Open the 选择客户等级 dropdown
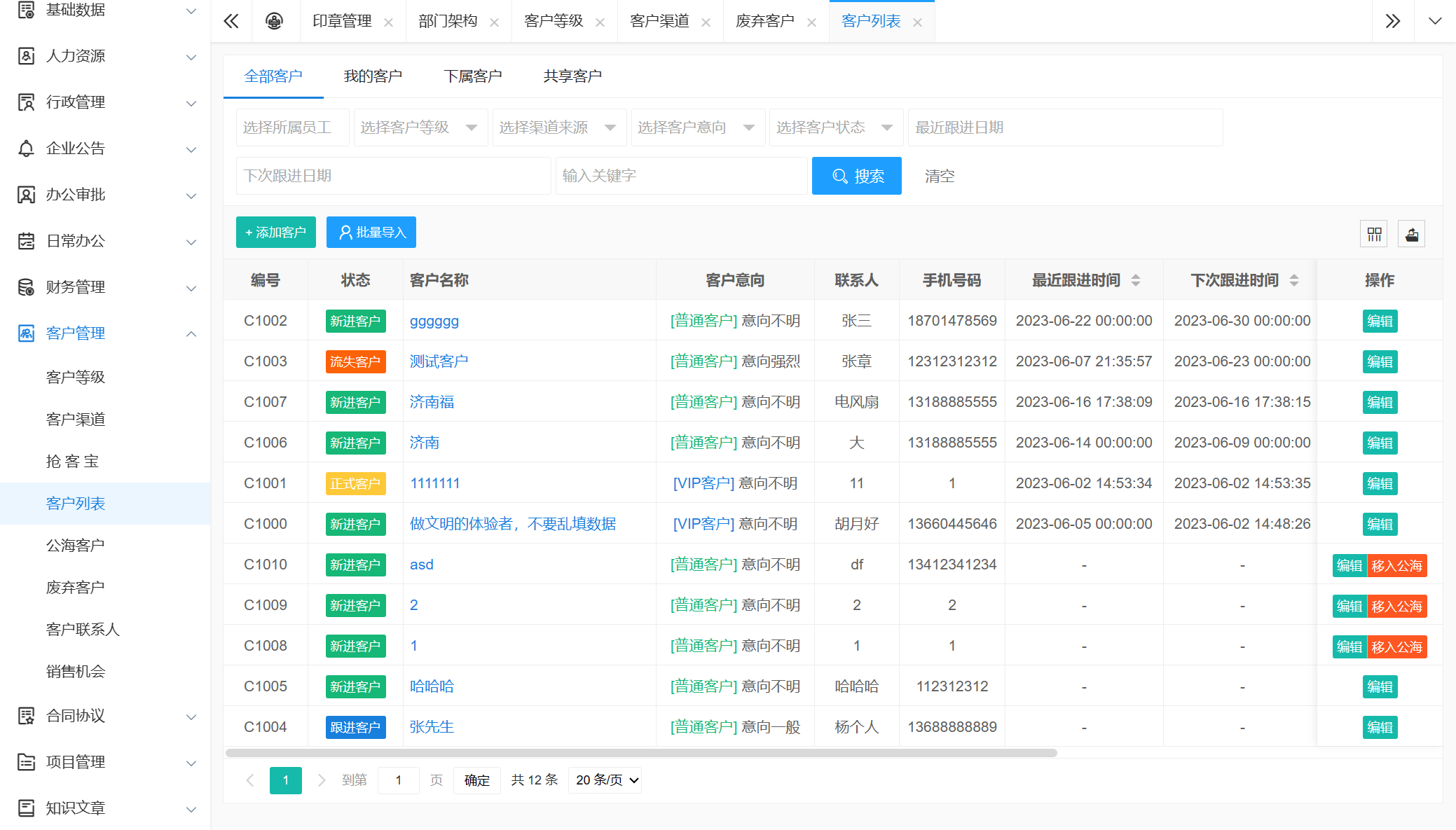 [x=421, y=127]
